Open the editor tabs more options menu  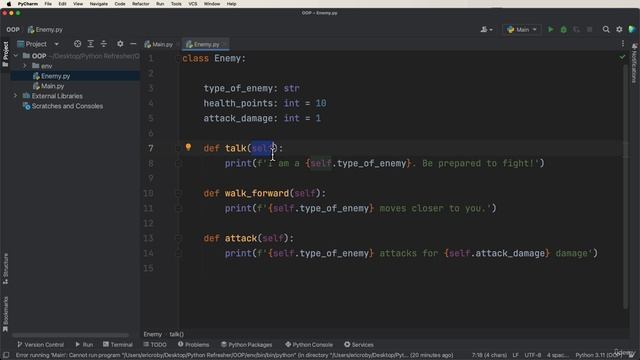click(623, 44)
